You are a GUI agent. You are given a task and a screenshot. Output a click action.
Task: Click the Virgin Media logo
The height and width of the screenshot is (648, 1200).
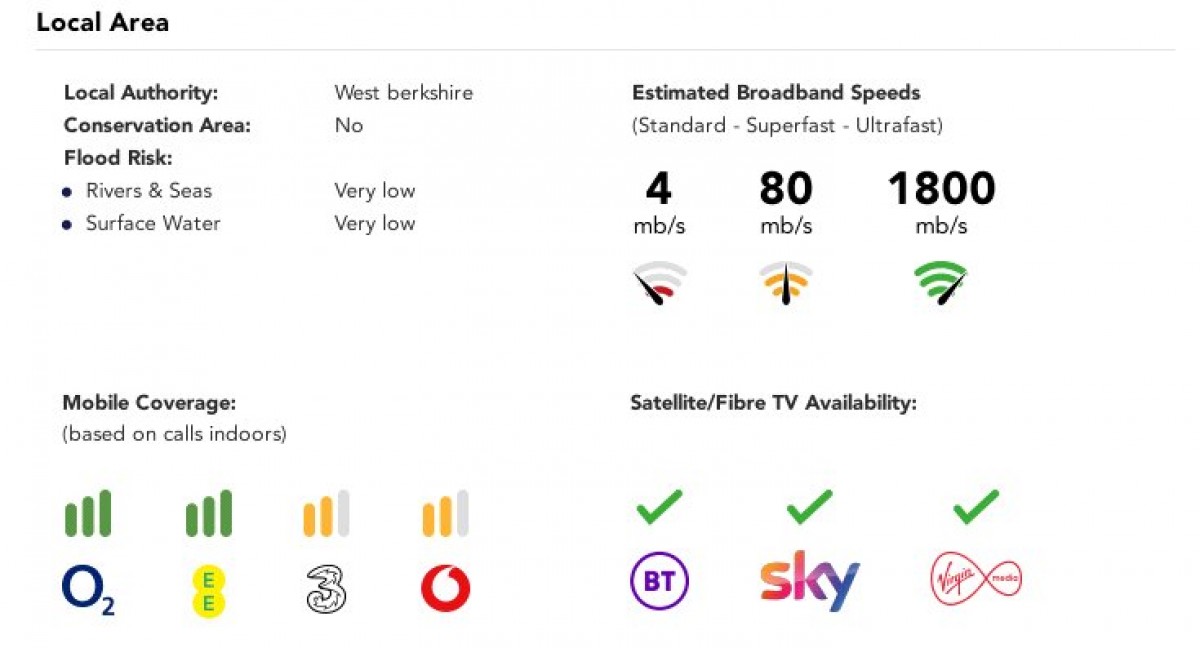click(975, 580)
